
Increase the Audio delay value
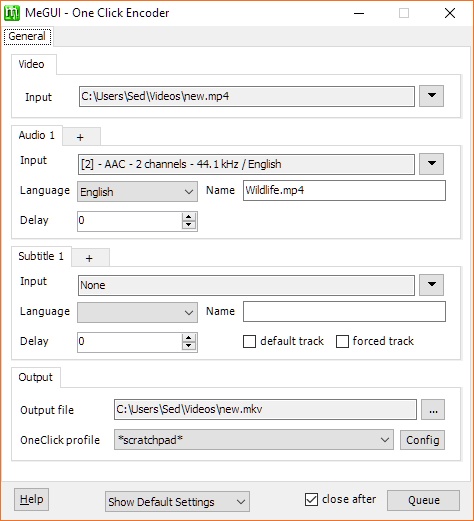point(189,217)
